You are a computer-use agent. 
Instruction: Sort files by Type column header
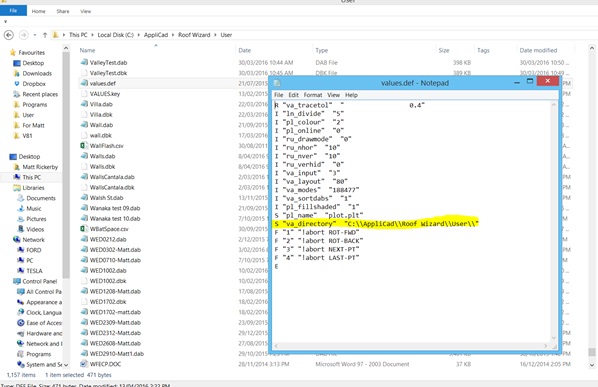(322, 50)
